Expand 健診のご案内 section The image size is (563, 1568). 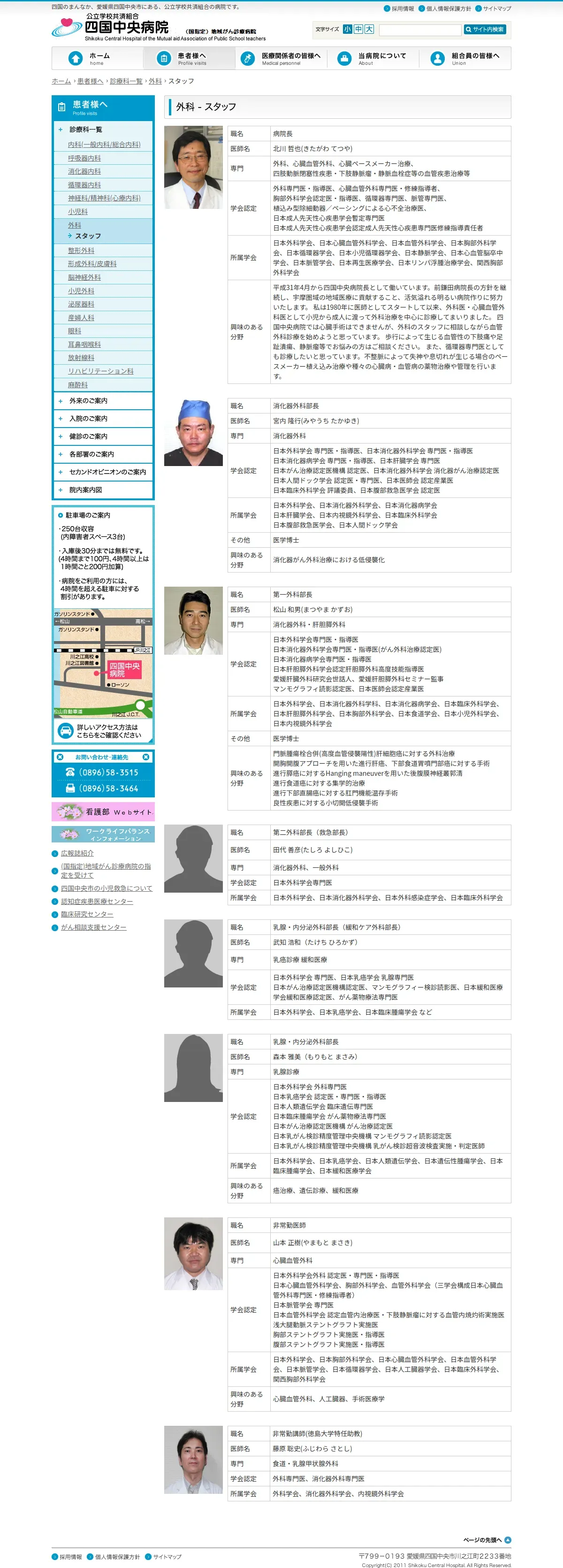tap(104, 436)
